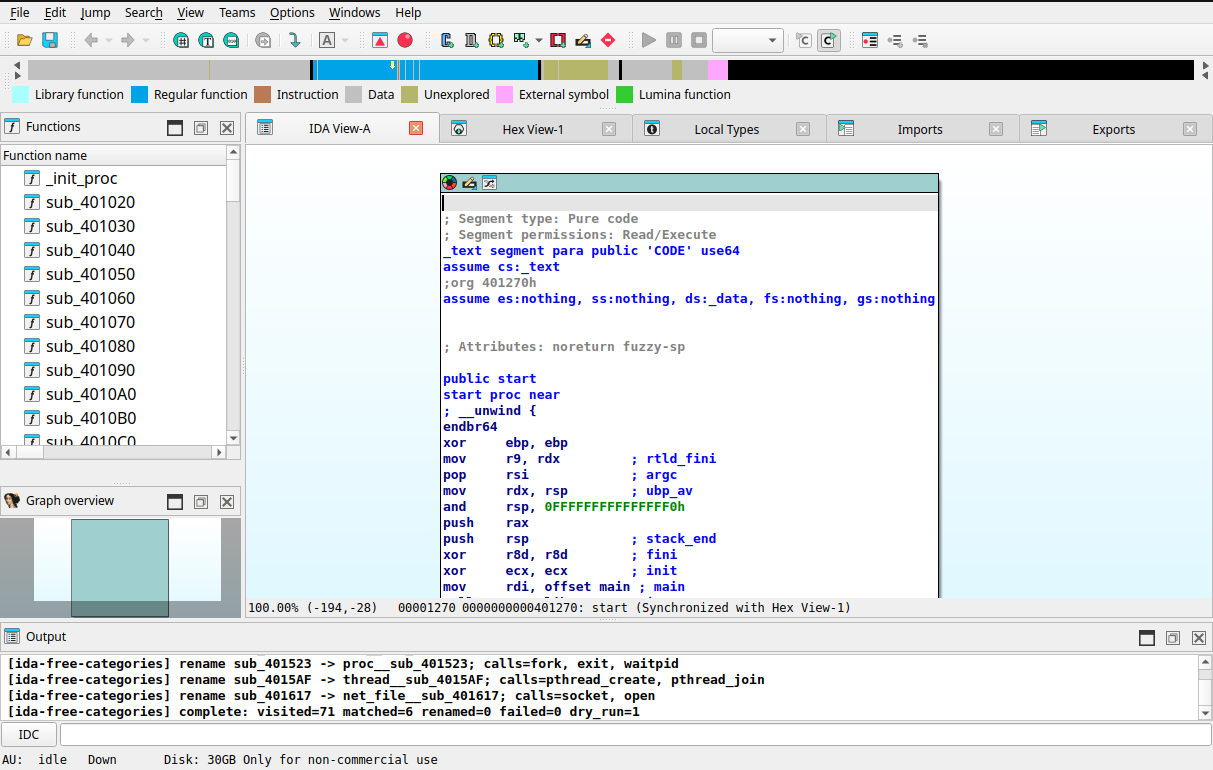This screenshot has height=770, width=1213.
Task: Click Output panel scroll-up arrow
Action: point(1205,662)
